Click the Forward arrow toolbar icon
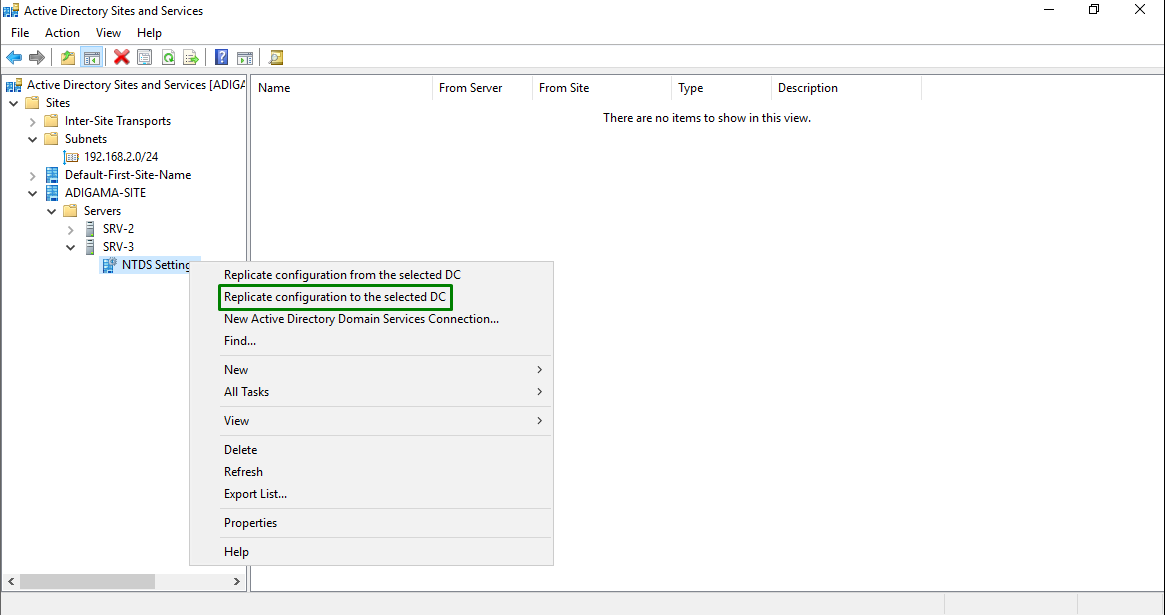The image size is (1165, 615). [36, 57]
